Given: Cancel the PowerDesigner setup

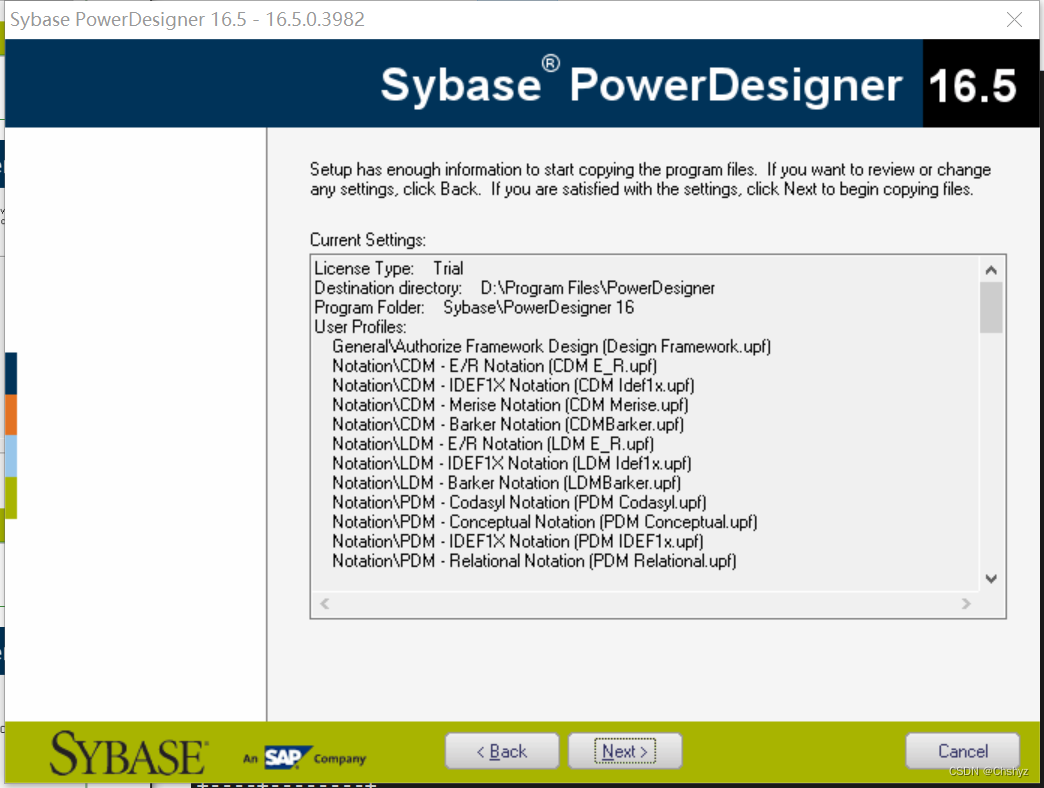Looking at the screenshot, I should coord(963,751).
